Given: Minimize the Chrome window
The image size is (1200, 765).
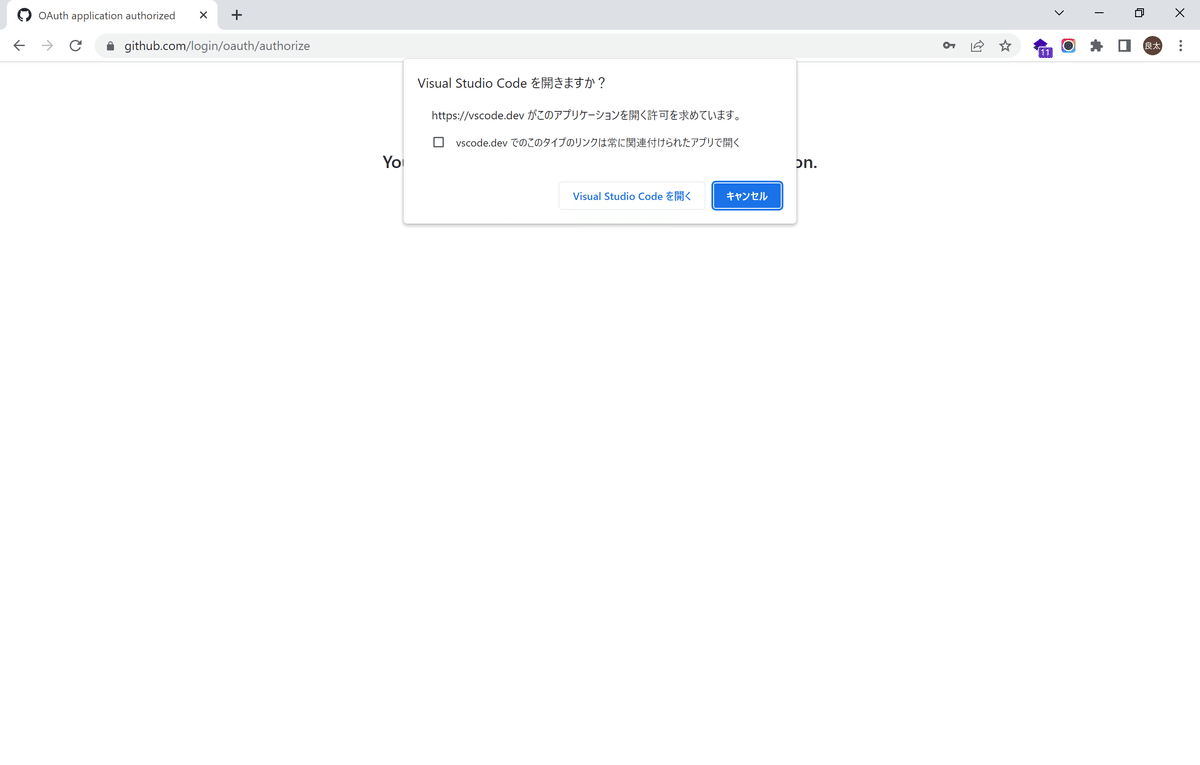Looking at the screenshot, I should [1099, 13].
